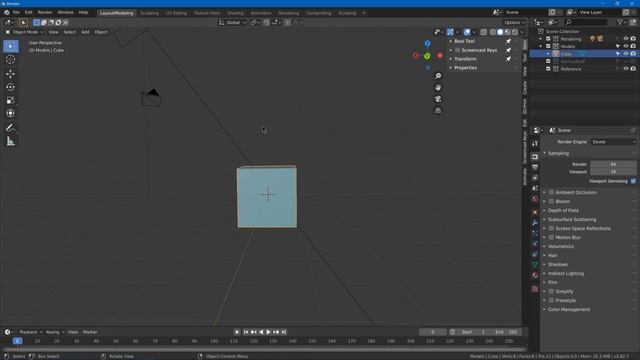Expand the Color Management panel
The height and width of the screenshot is (360, 640).
[569, 309]
